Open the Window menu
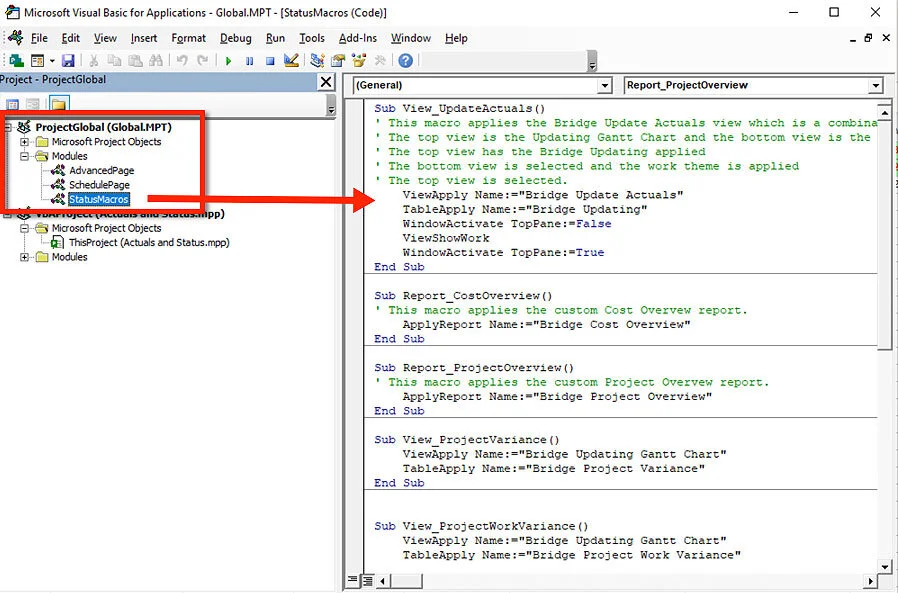The width and height of the screenshot is (898, 593). 411,38
